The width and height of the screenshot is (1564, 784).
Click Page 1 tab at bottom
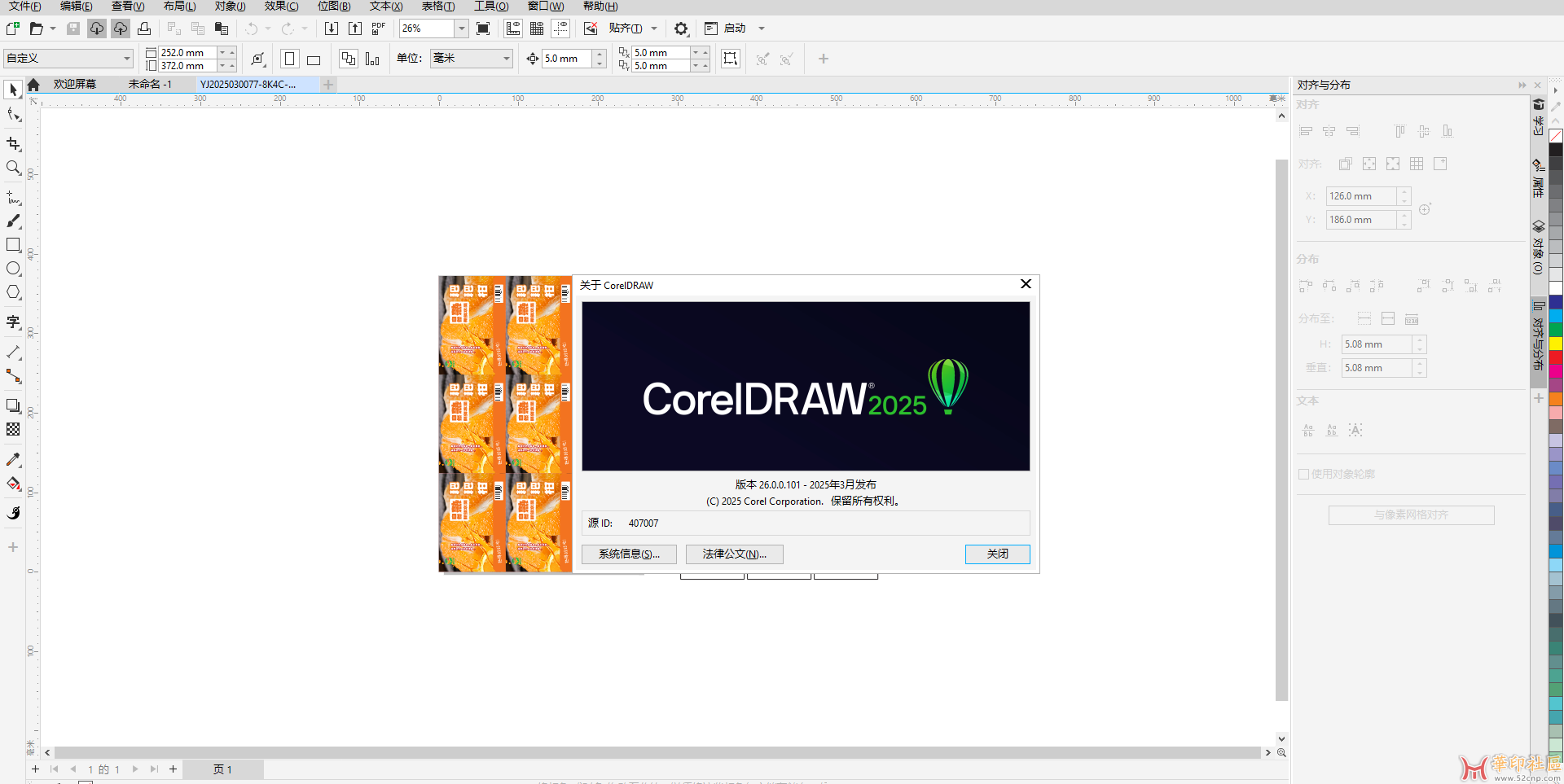(223, 769)
